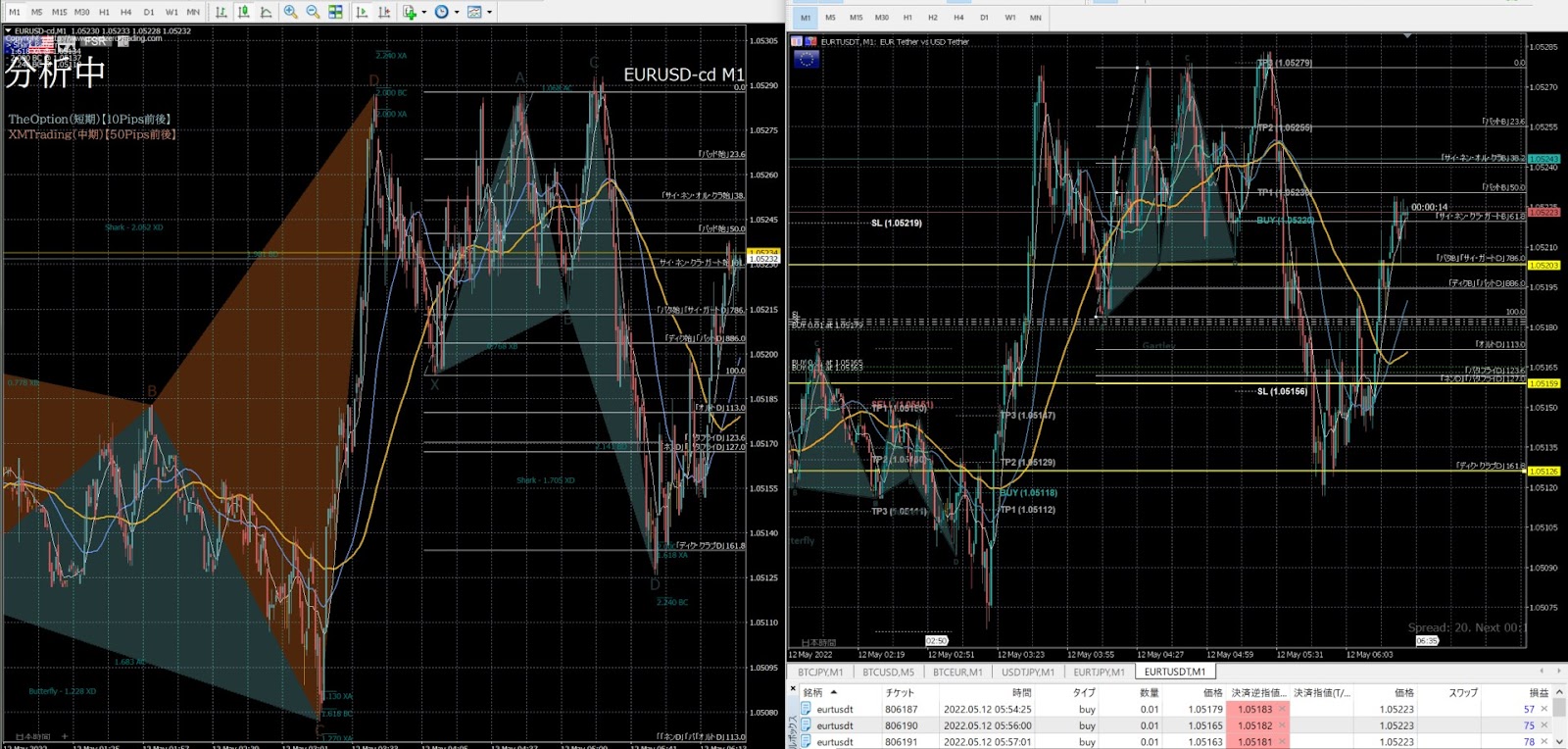Click the FSR button on EURUSD chart
Viewport: 1568px width, 749px height.
(x=95, y=41)
